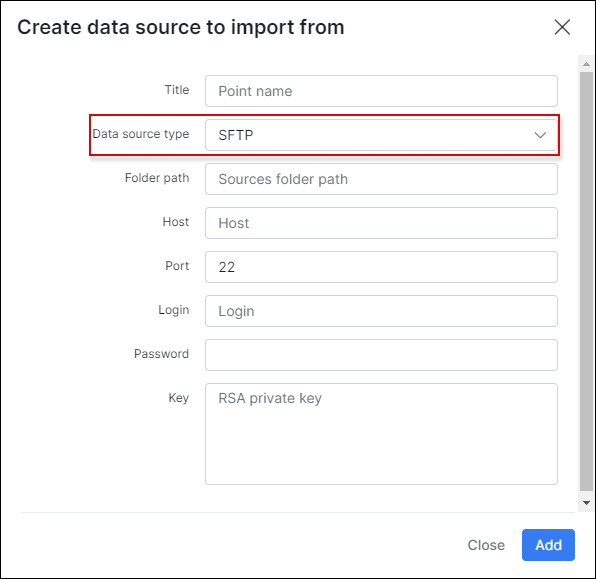Click the "Data source type" label
This screenshot has width=596, height=579.
[x=141, y=134]
